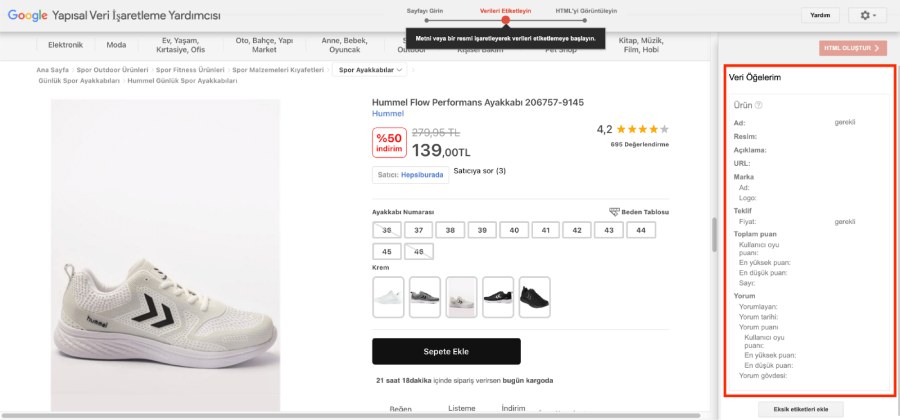
Task: Open the Hummel brand link
Action: pos(388,114)
